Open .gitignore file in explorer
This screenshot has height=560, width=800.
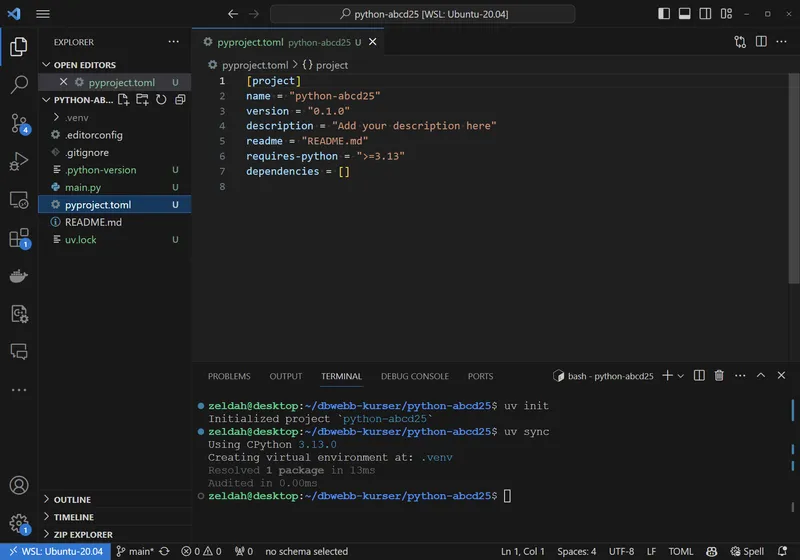click(114, 152)
